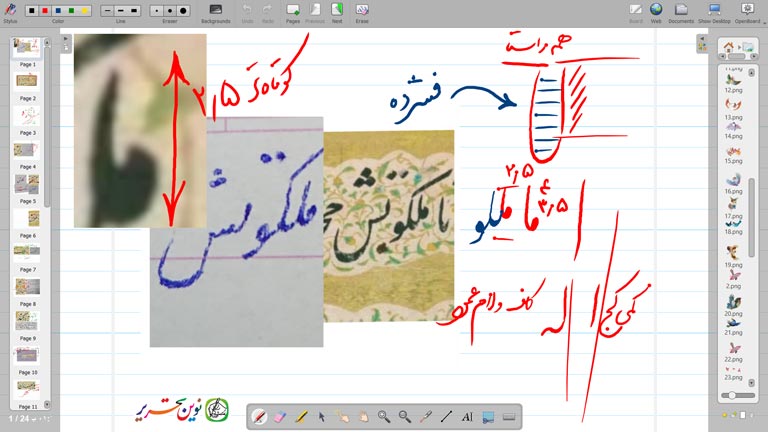768x432 pixels.
Task: Select the medium line width option
Action: (x=121, y=10)
